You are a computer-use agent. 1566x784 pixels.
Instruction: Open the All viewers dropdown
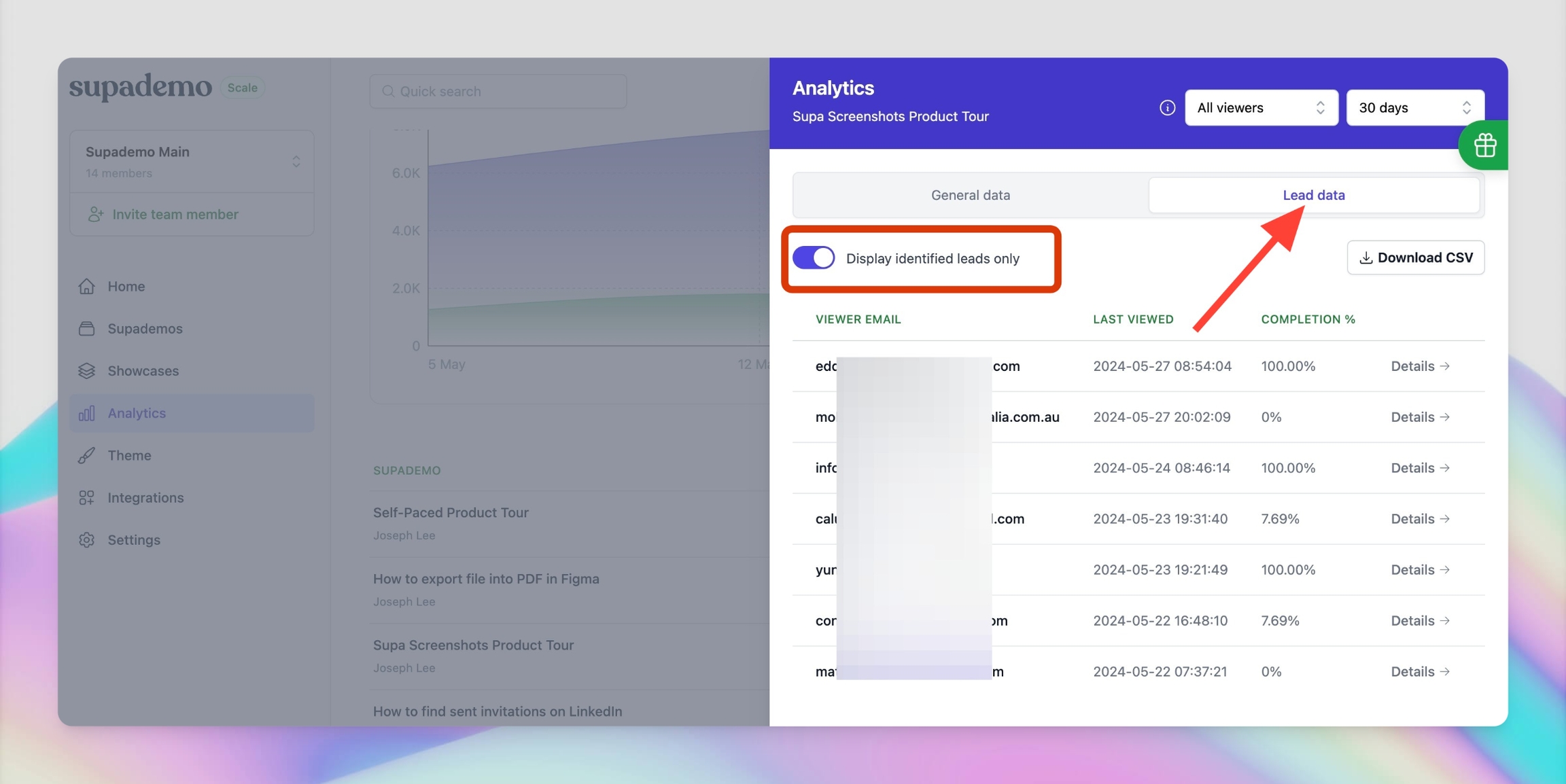tap(1261, 108)
